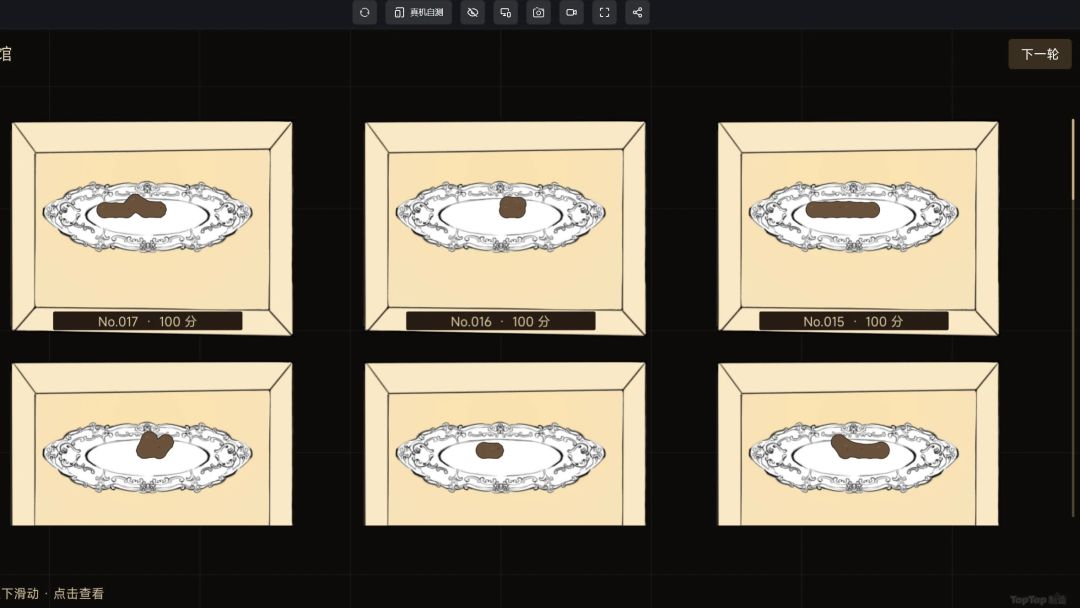Viewport: 1080px width, 608px height.
Task: Click the 下一轮 next round button
Action: click(1039, 54)
